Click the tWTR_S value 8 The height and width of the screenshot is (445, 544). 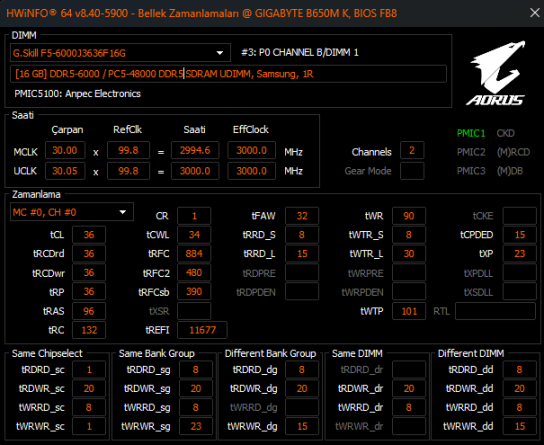pyautogui.click(x=409, y=235)
